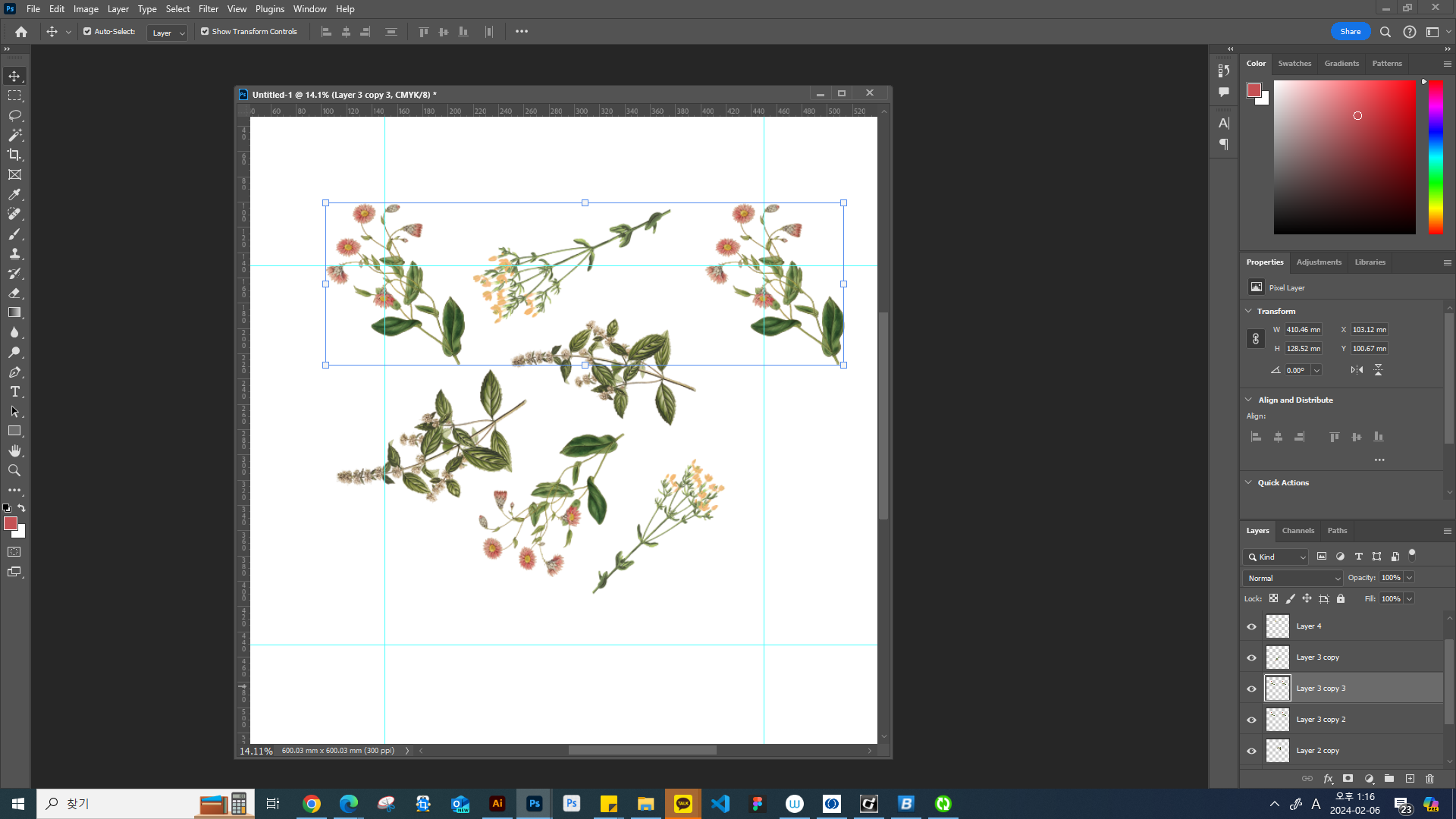Viewport: 1456px width, 819px height.
Task: Open Auto-Select Layer dropdown
Action: pyautogui.click(x=167, y=33)
